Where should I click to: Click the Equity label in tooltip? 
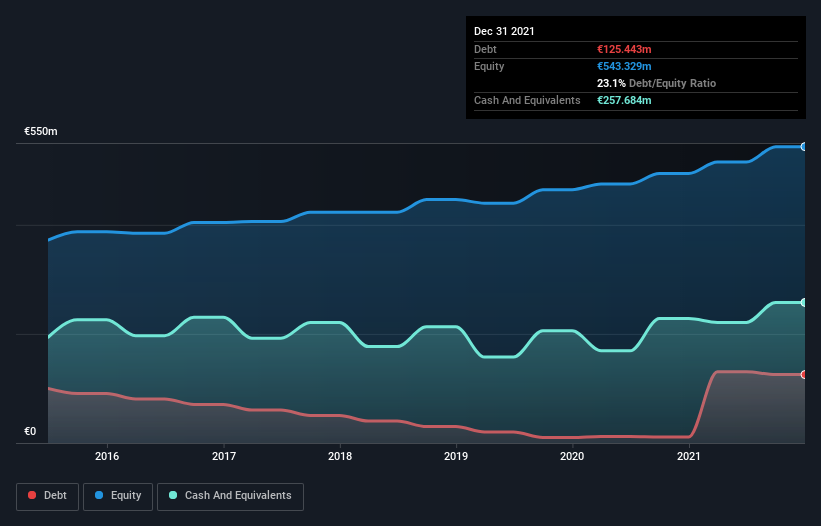489,66
